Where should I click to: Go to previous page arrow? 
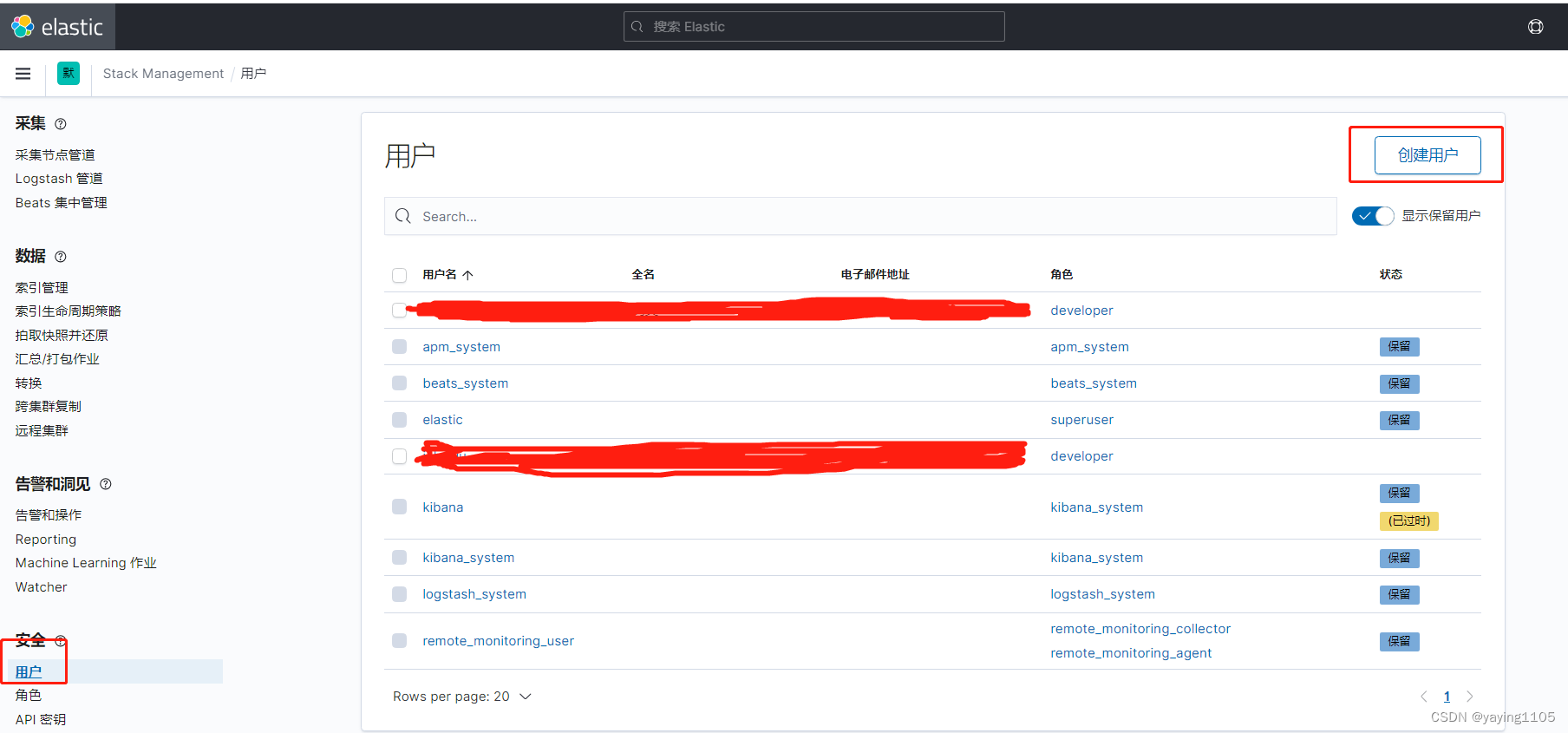1423,697
